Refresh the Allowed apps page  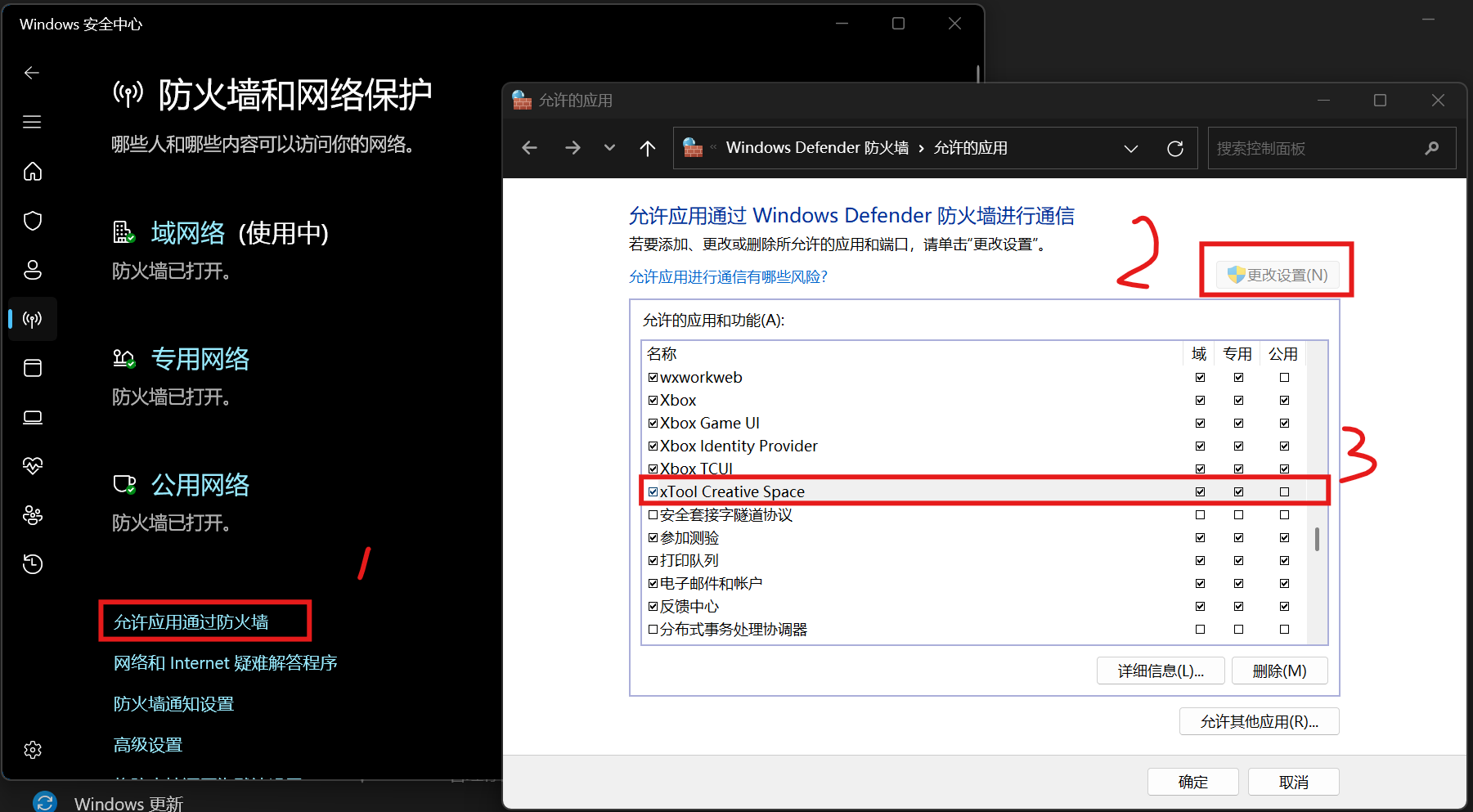(1174, 148)
